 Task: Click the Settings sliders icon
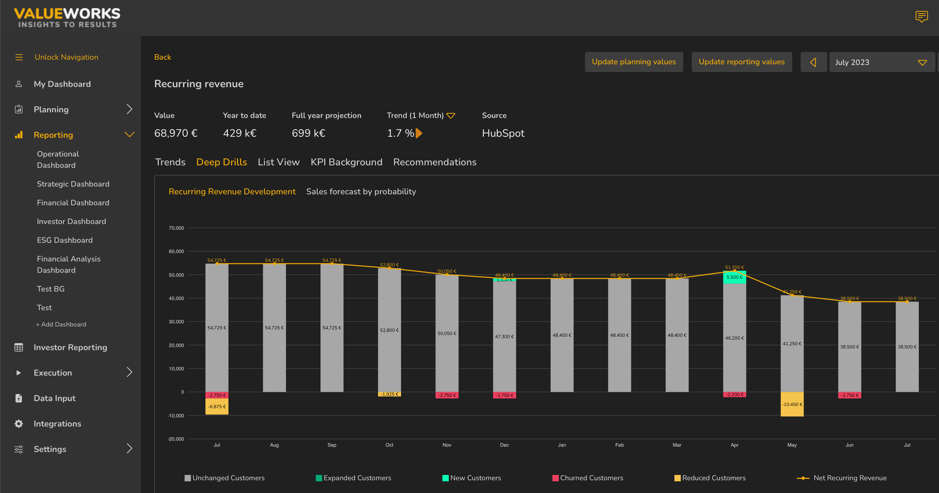pos(19,449)
